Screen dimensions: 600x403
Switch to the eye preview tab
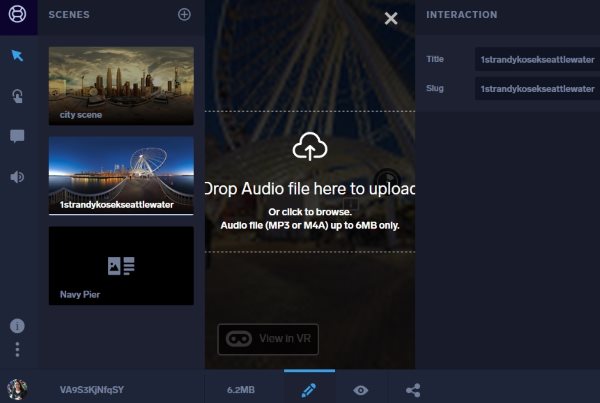(360, 390)
